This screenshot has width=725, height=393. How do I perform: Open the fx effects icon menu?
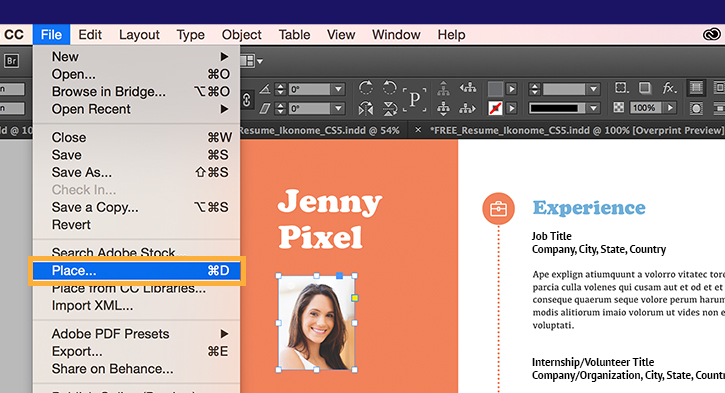pyautogui.click(x=669, y=88)
